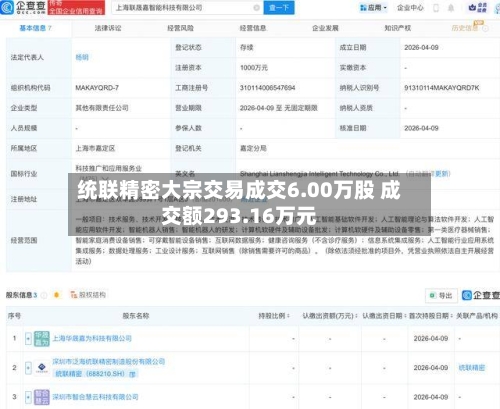500x409 pixels.
Task: Click the 股权结构 chart icon
Action: [x=73, y=295]
